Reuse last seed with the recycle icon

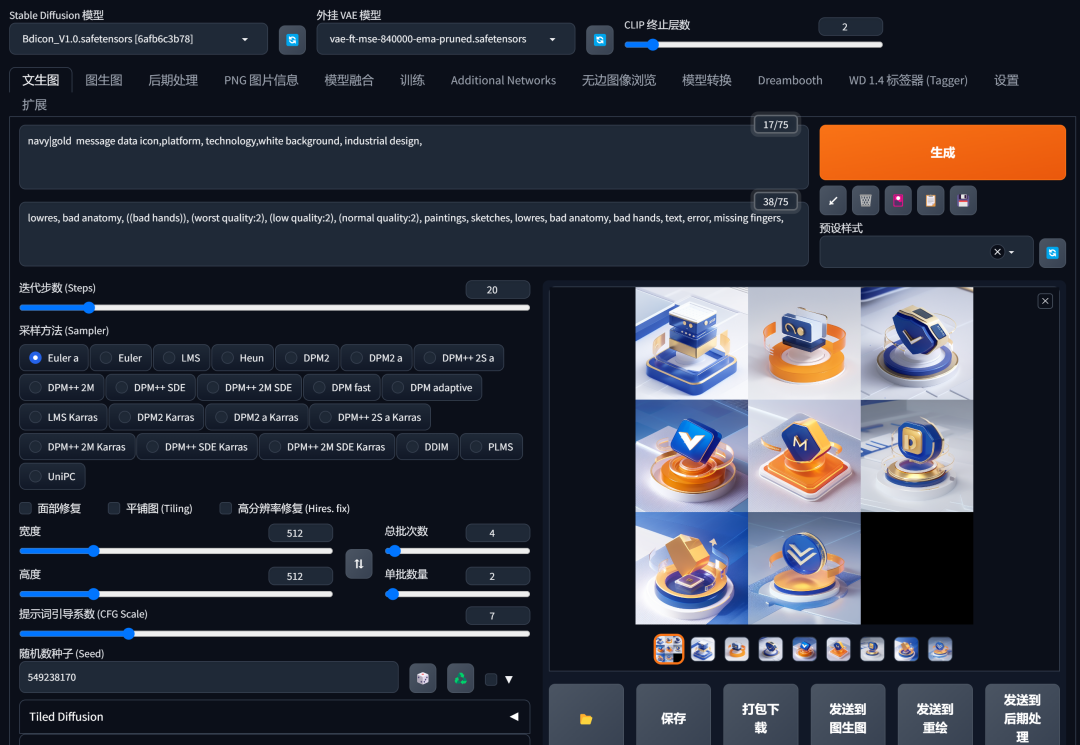(460, 678)
